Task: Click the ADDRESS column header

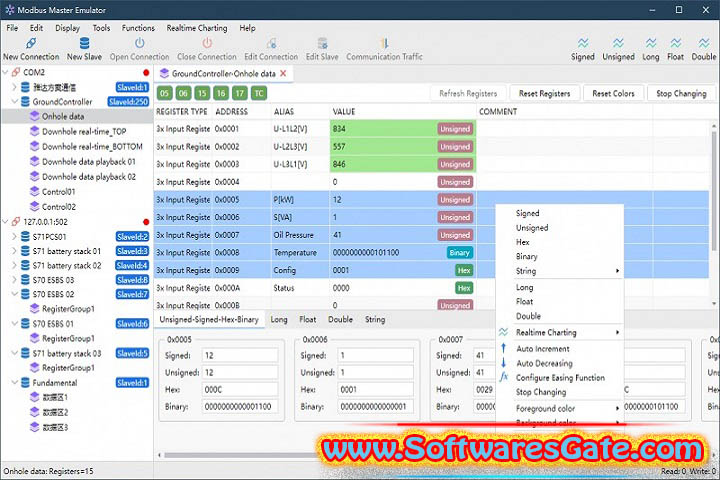Action: (x=231, y=112)
